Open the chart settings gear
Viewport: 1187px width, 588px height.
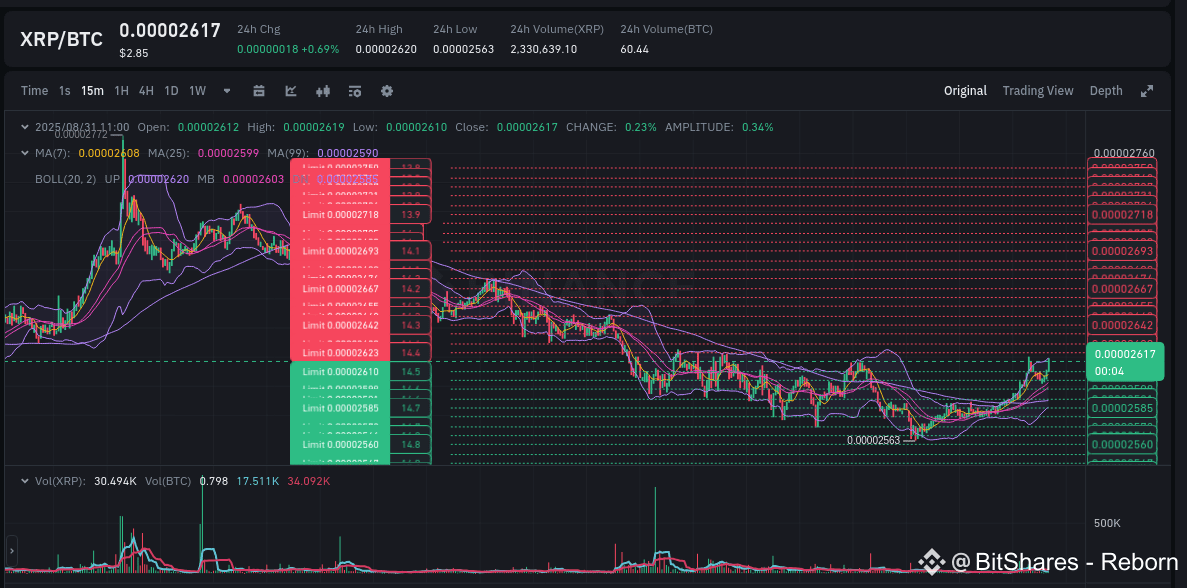point(387,91)
